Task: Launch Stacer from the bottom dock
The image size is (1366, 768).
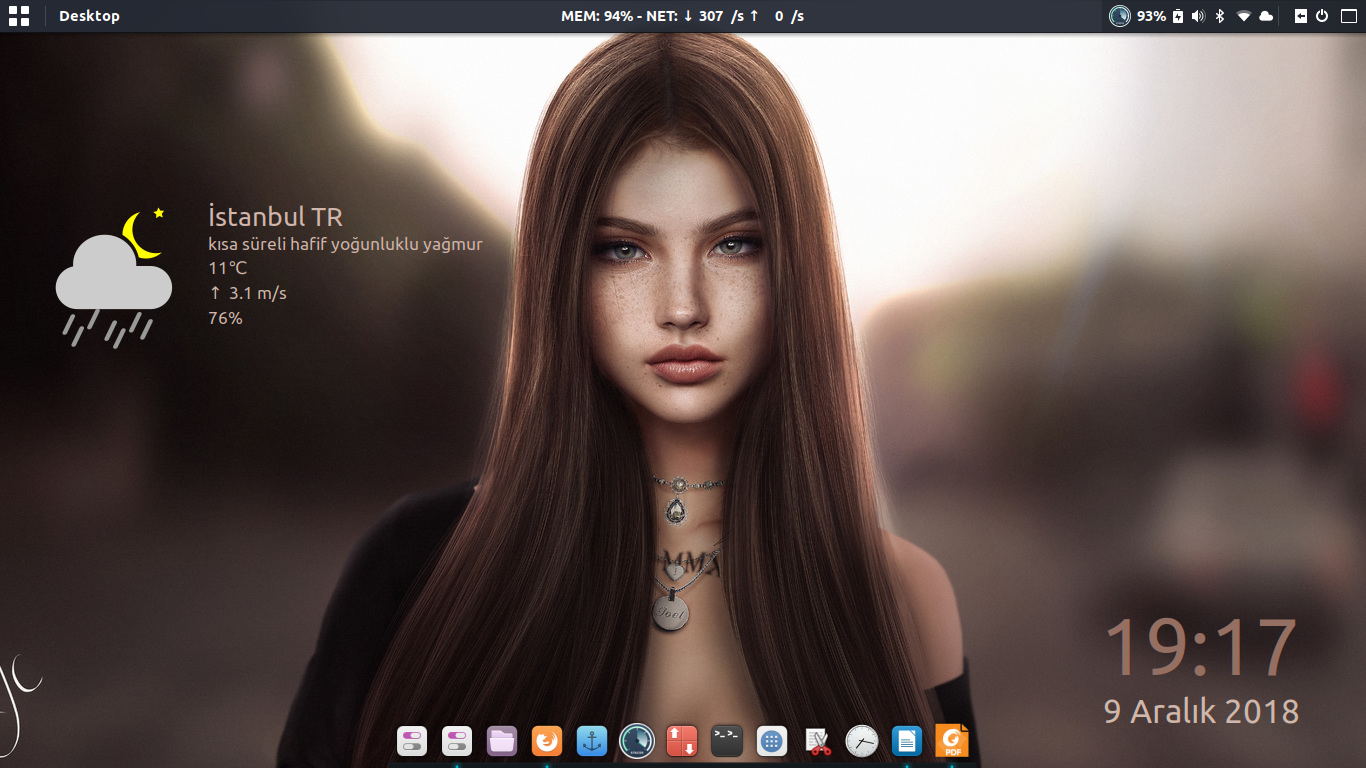Action: (637, 741)
